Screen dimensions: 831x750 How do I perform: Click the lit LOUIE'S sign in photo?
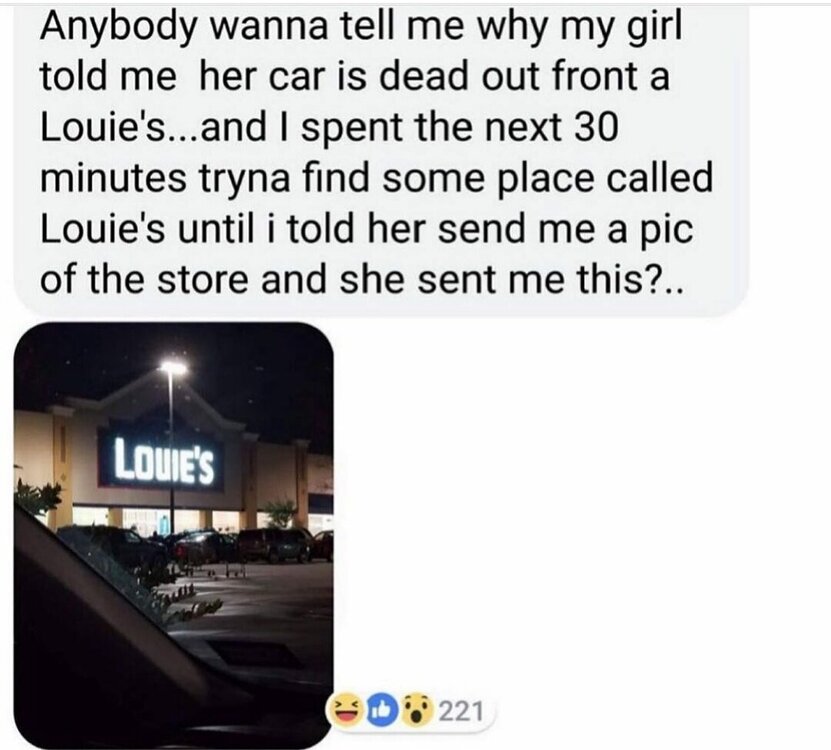tap(162, 461)
